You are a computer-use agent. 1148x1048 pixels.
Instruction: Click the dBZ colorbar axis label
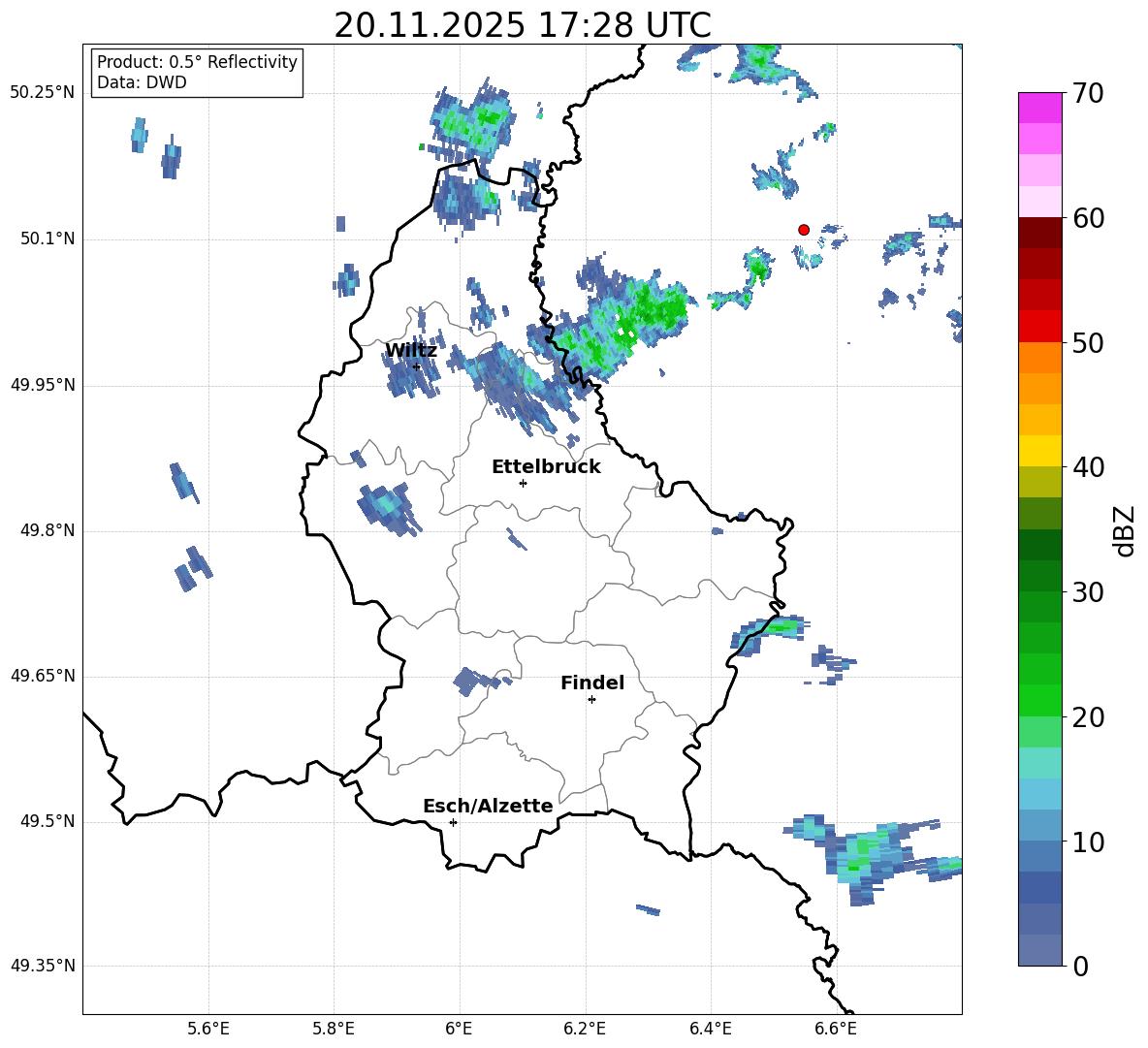(1126, 530)
